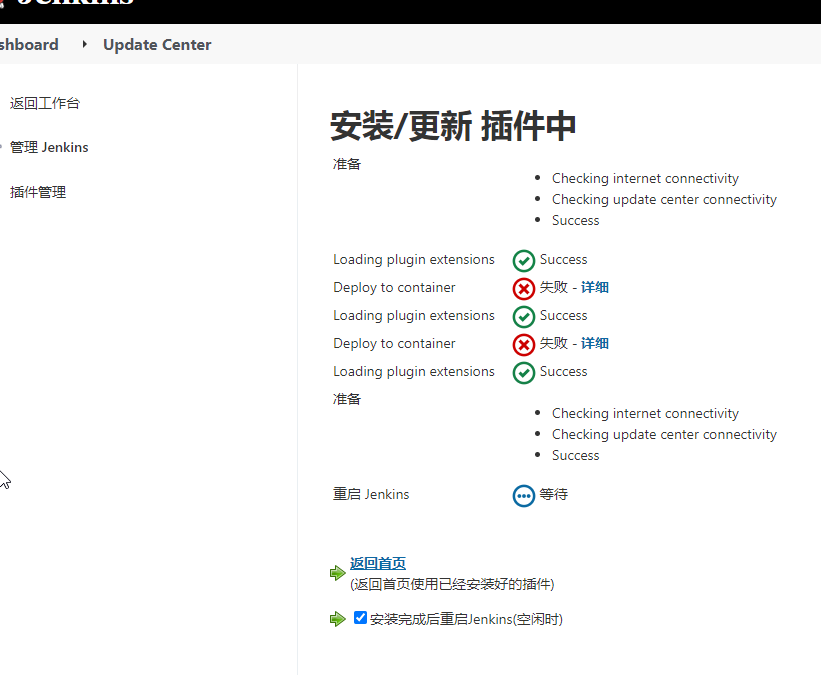Click first Deploy to container label
Screen dimensions: 821x675
click(394, 287)
